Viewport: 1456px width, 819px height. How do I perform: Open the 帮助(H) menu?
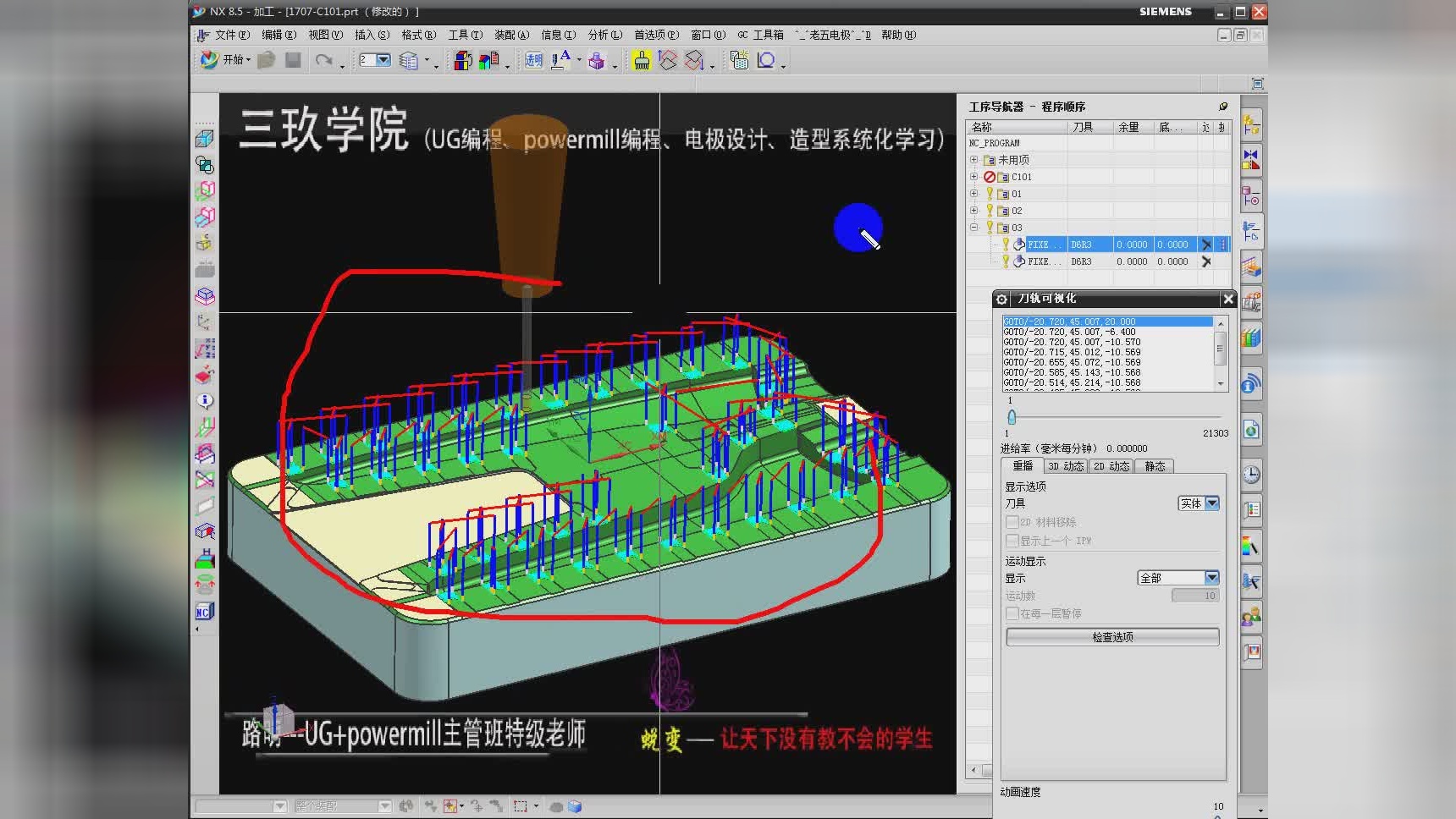[x=898, y=35]
